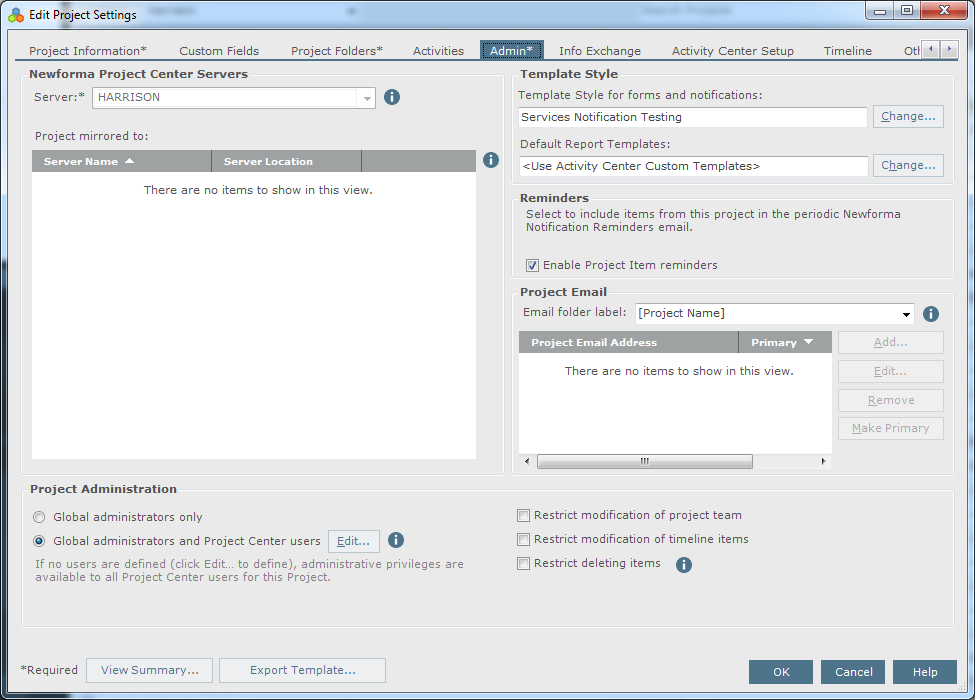This screenshot has width=975, height=700.
Task: Click Change for Template Style
Action: [908, 116]
